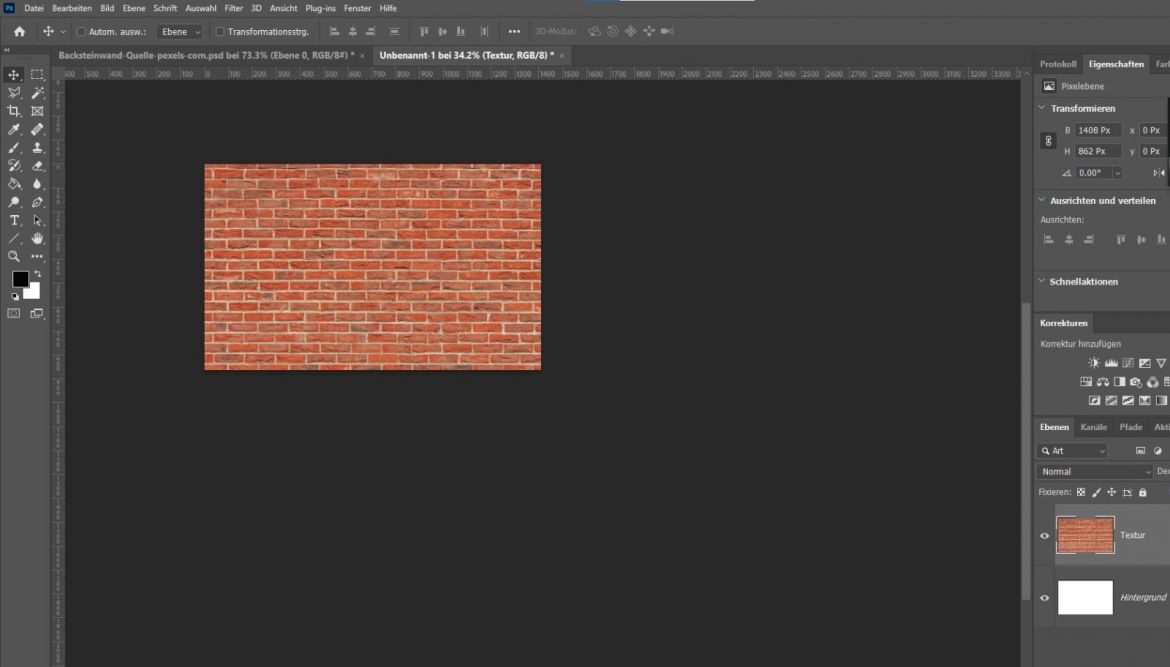This screenshot has height=667, width=1170.
Task: Select the Crop tool
Action: (x=13, y=111)
